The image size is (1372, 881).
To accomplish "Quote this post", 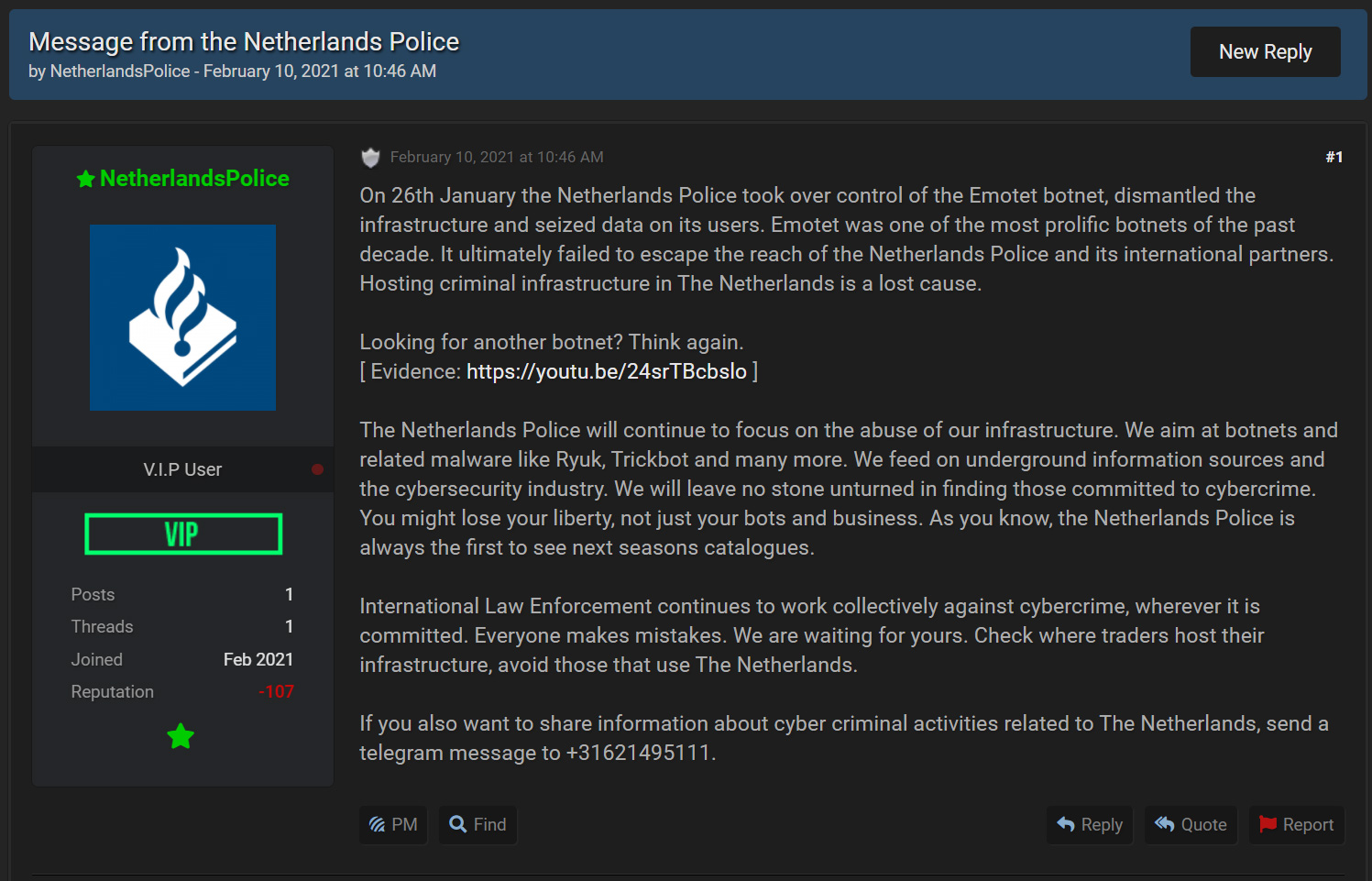I will (x=1191, y=824).
